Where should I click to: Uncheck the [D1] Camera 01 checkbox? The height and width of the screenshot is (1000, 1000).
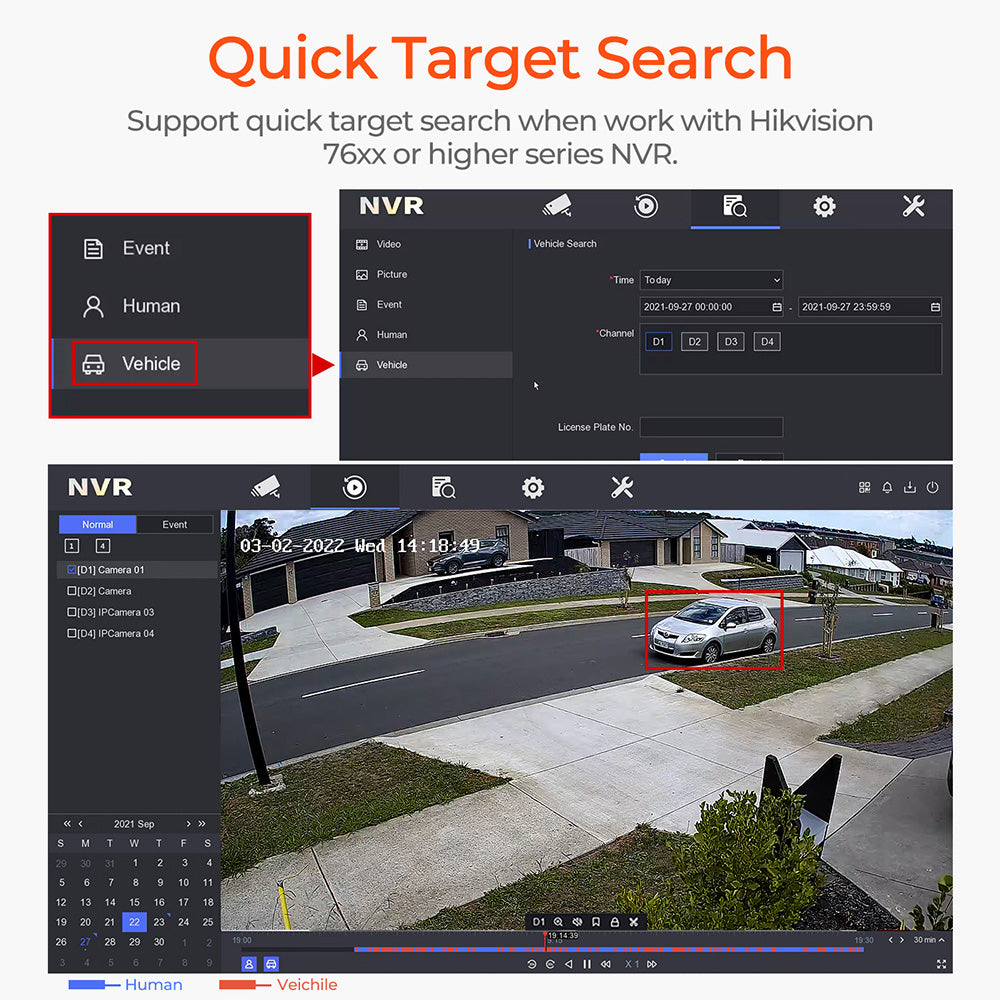point(72,570)
